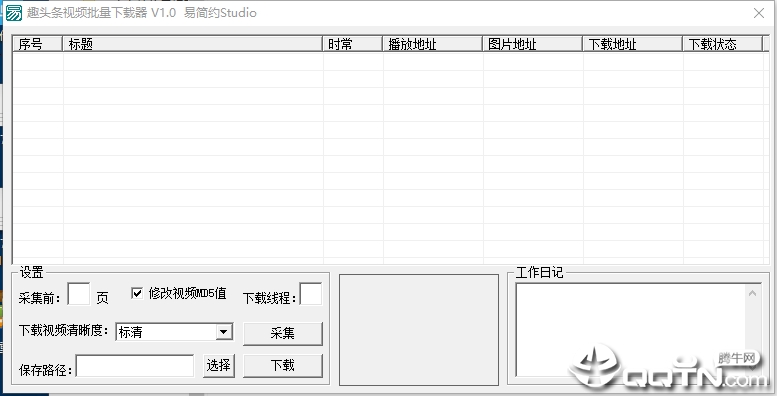Click the 保存路径 text field
Image resolution: width=777 pixels, height=396 pixels.
(x=135, y=366)
